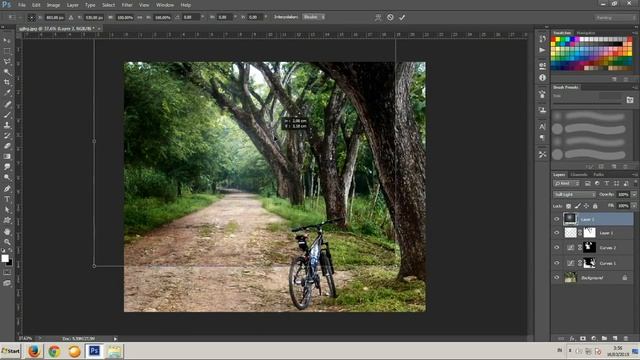The width and height of the screenshot is (640, 360).
Task: Toggle lock image pixels brush icon
Action: [x=577, y=206]
